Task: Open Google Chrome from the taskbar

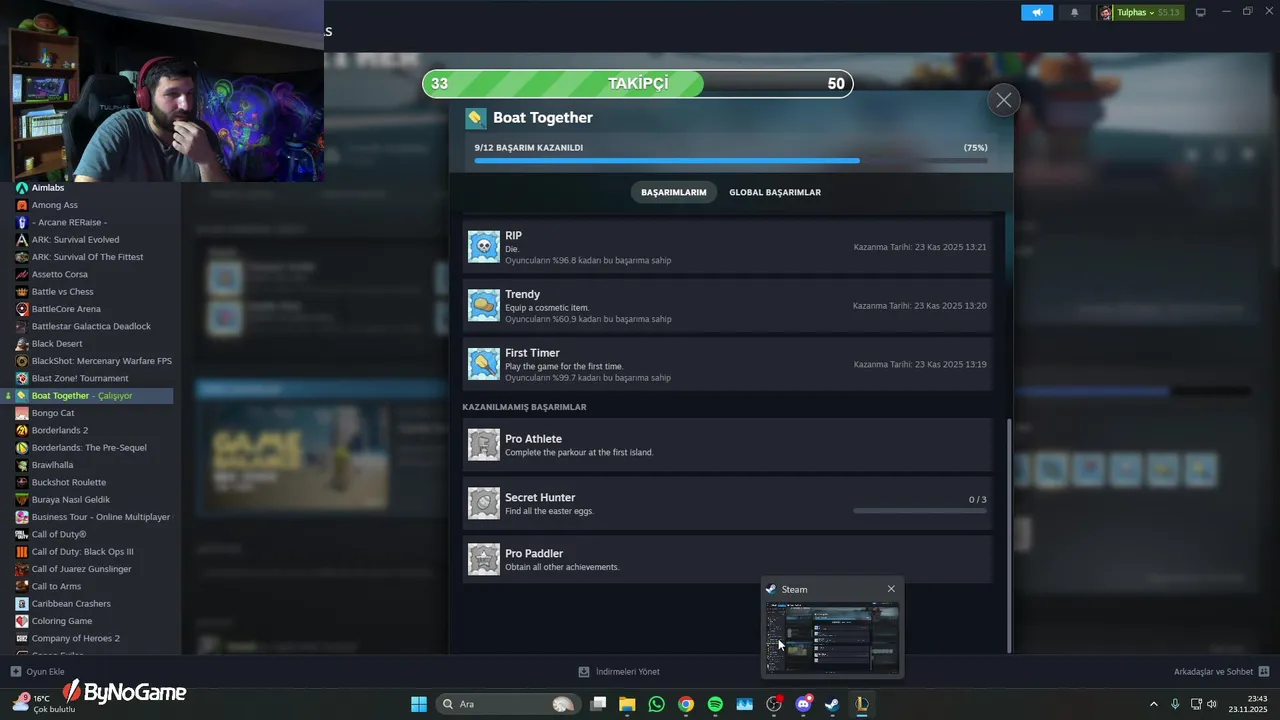Action: point(686,704)
